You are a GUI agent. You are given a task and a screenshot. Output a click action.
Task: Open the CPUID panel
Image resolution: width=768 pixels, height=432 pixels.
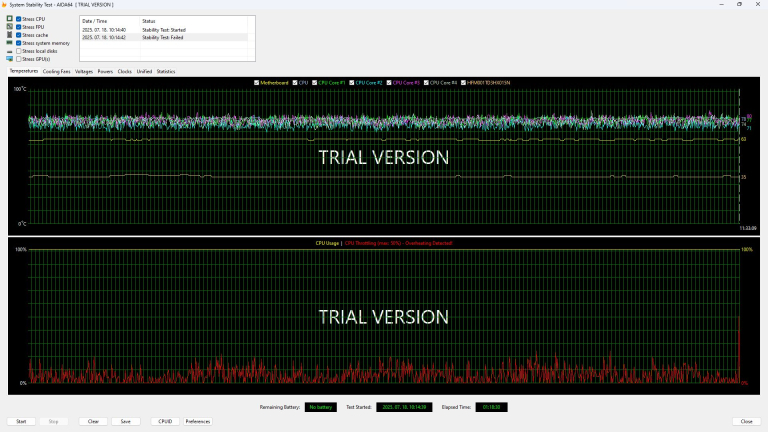pos(165,421)
